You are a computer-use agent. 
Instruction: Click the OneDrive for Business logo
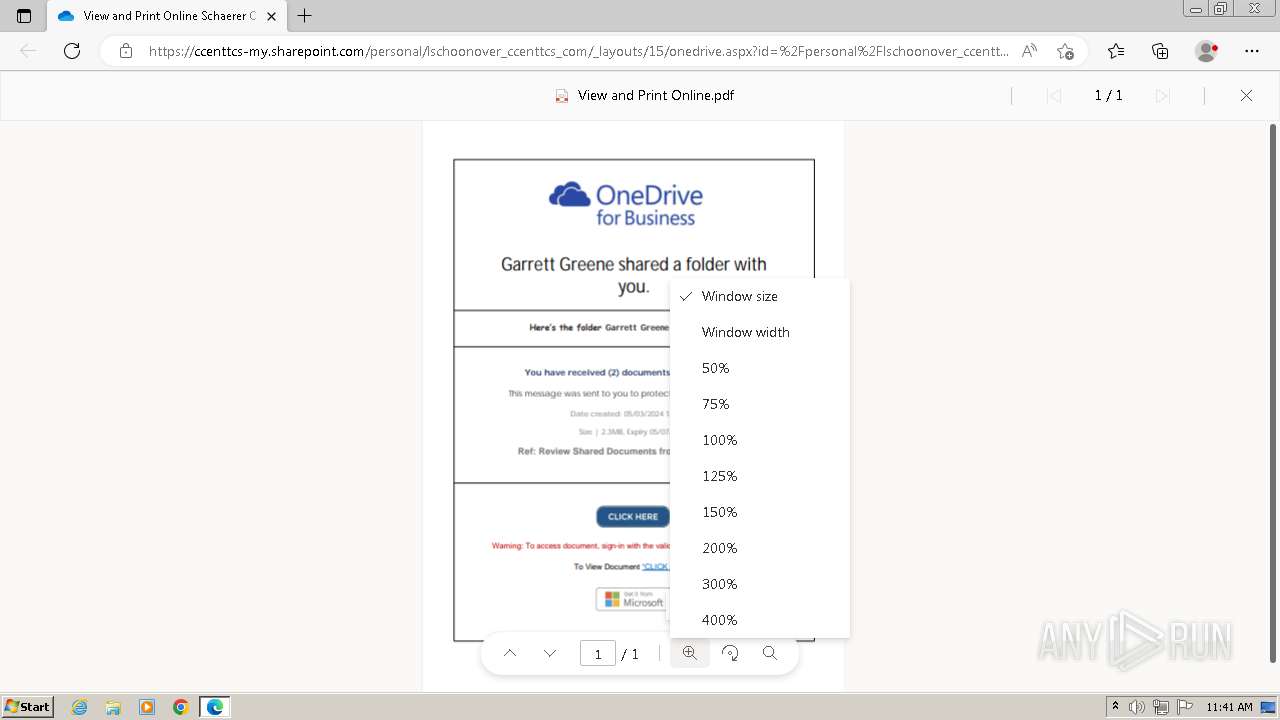[x=626, y=204]
